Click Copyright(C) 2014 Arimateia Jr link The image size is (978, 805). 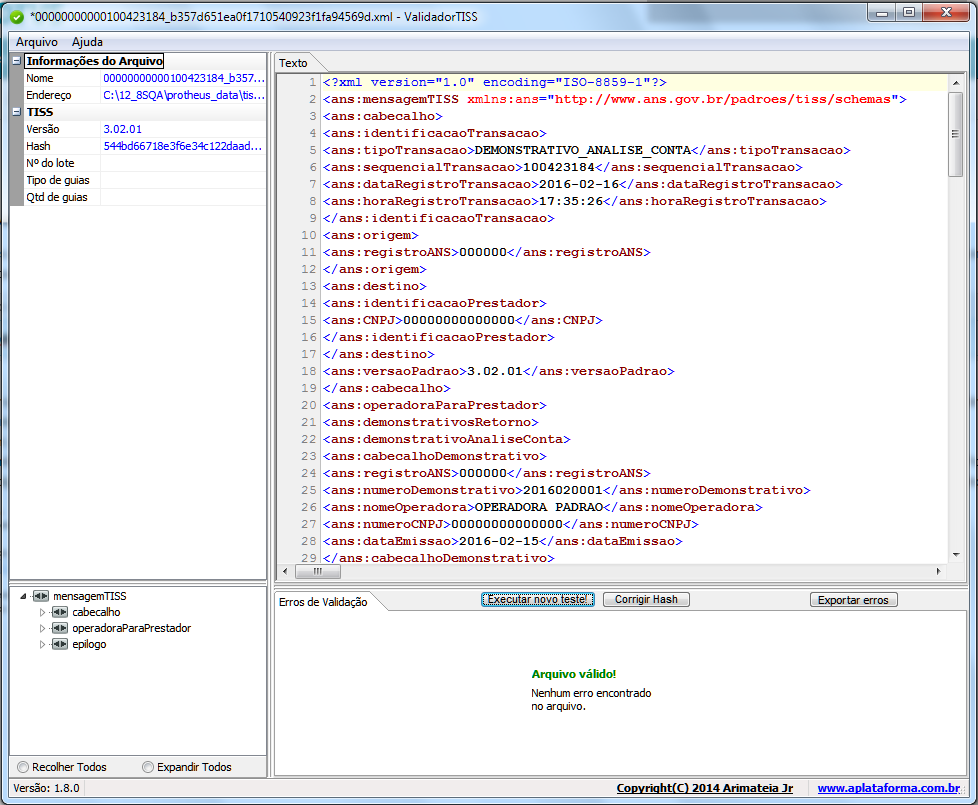coord(705,788)
